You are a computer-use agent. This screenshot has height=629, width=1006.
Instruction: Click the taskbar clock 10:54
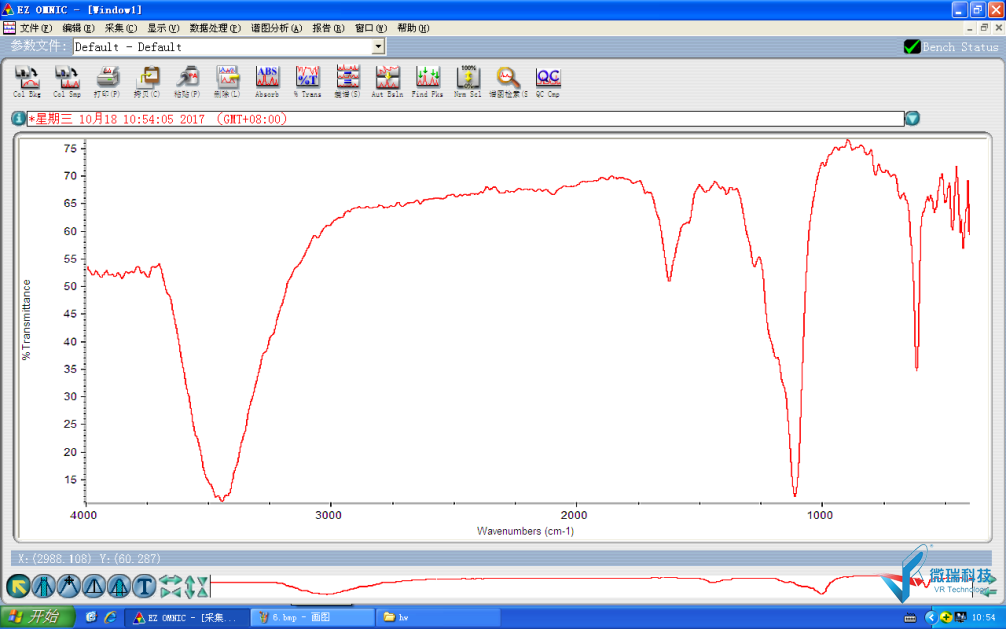point(984,617)
